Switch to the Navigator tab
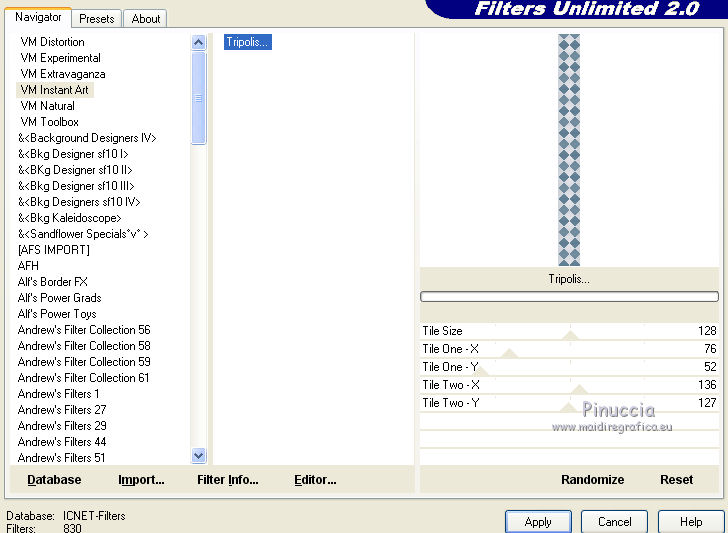This screenshot has width=728, height=533. [x=38, y=18]
